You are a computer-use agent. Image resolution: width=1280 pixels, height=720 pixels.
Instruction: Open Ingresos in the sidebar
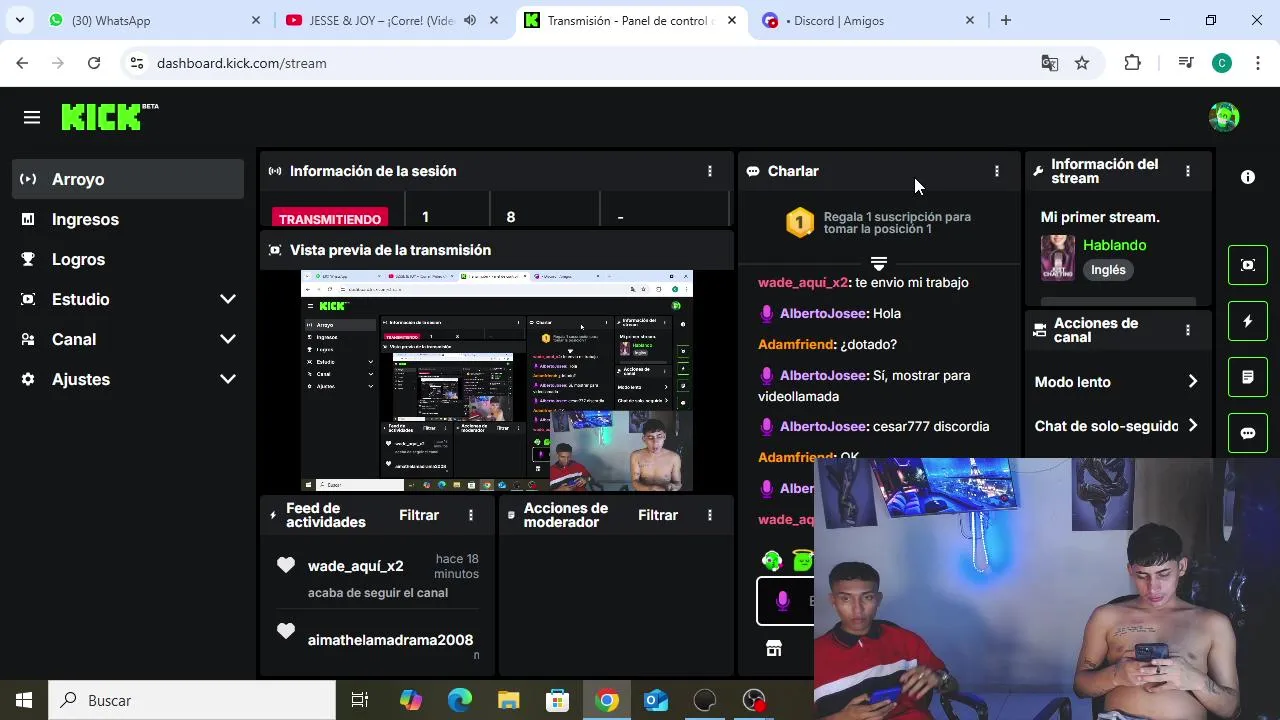[x=129, y=219]
